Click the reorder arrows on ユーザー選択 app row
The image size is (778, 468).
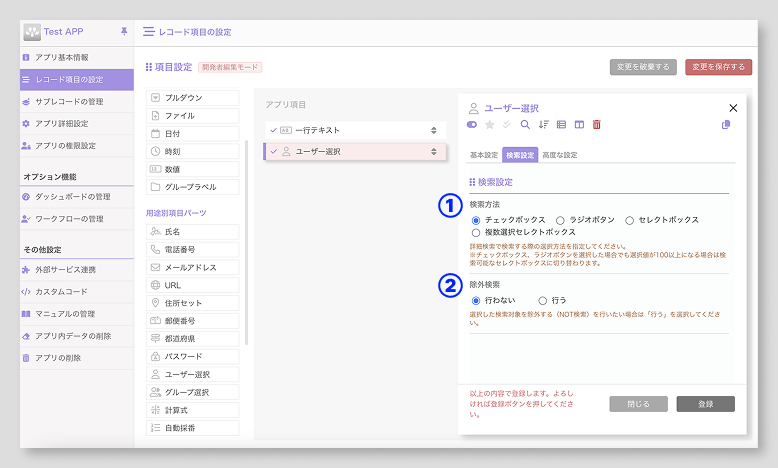[434, 151]
